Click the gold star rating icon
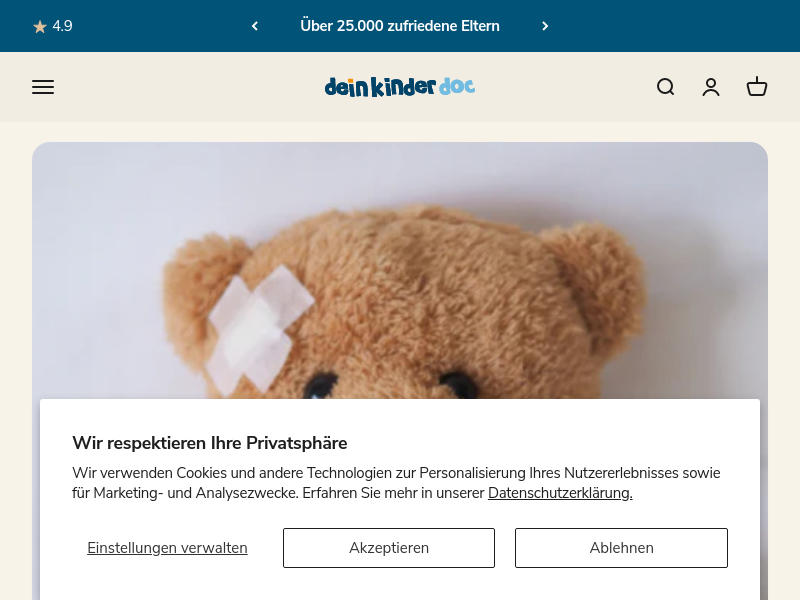 tap(40, 27)
